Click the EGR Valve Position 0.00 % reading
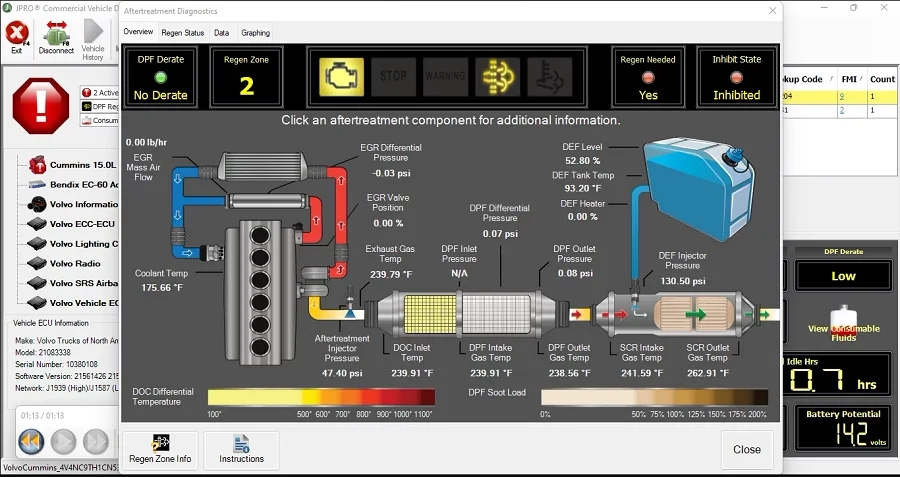Screen dimensions: 900x477 (x=388, y=223)
